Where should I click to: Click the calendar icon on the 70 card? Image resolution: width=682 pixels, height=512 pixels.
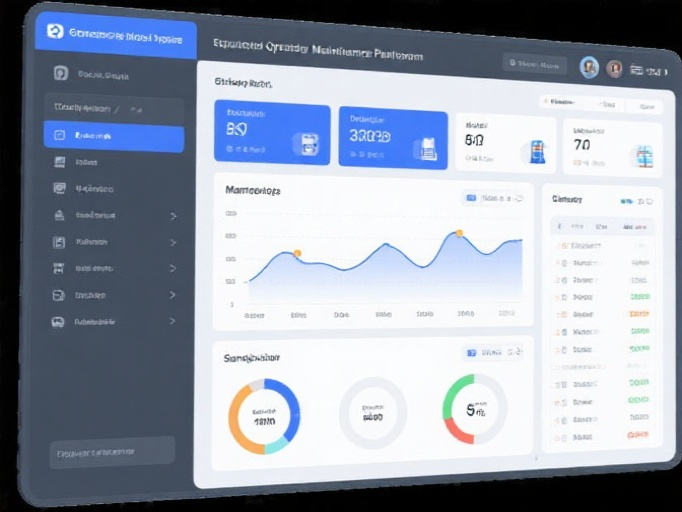click(642, 157)
